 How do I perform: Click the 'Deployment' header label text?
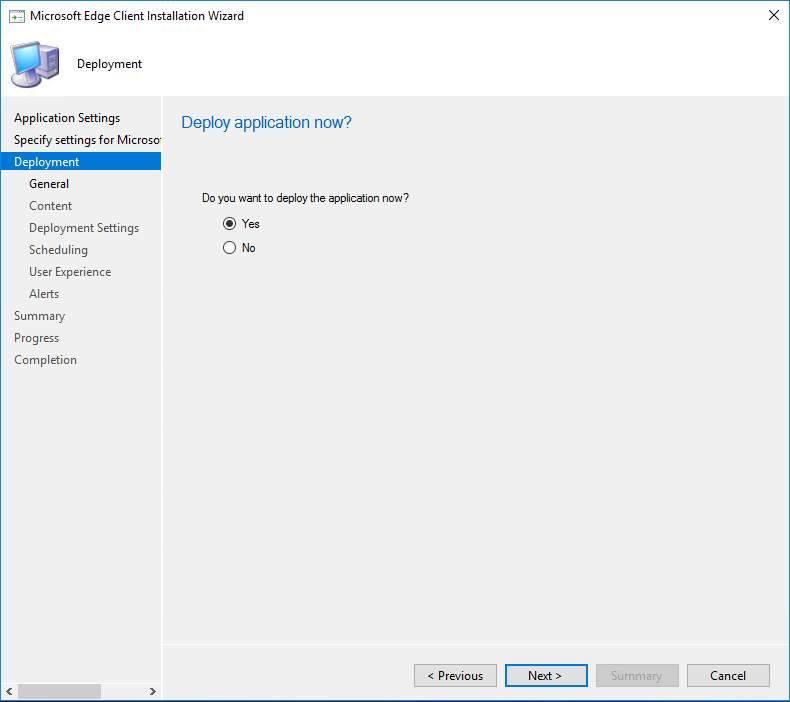109,64
